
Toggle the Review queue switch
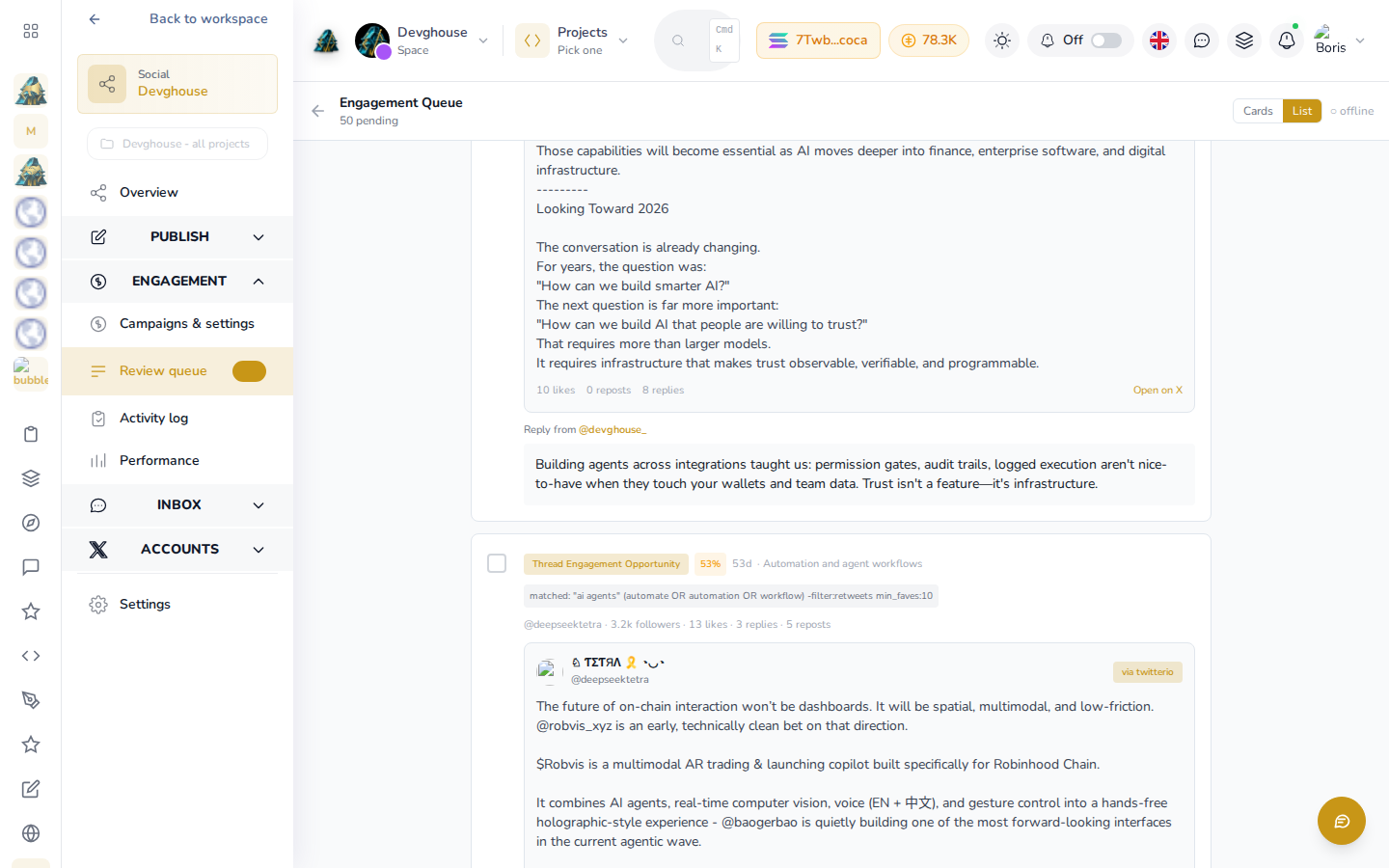click(x=249, y=371)
